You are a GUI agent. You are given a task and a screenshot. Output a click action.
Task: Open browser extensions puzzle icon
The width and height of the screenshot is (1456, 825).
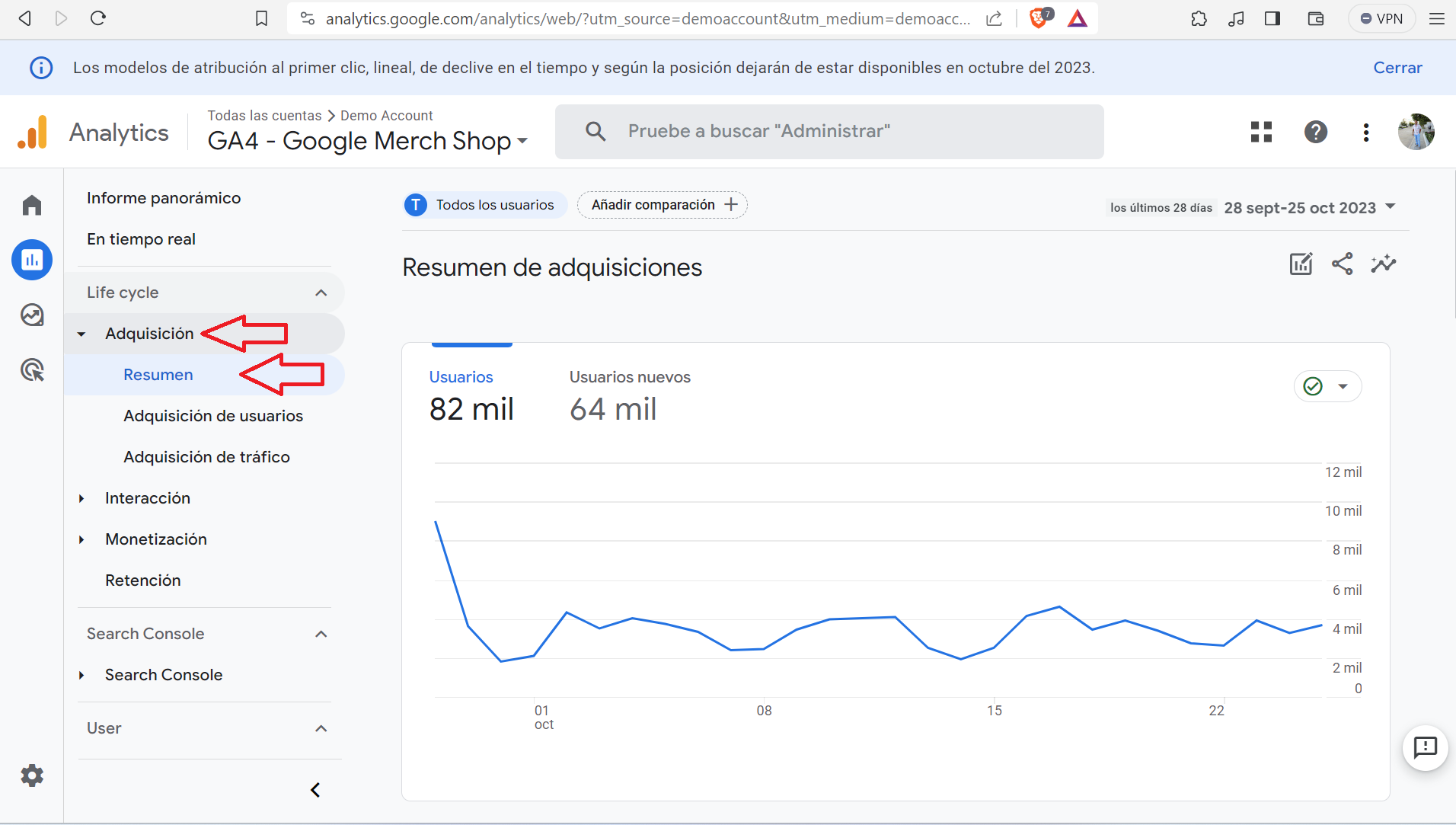(1199, 18)
